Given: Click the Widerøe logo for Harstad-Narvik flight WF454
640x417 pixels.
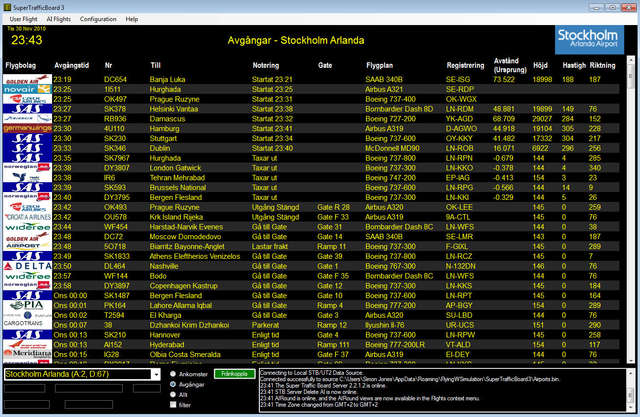Looking at the screenshot, I should [x=27, y=227].
